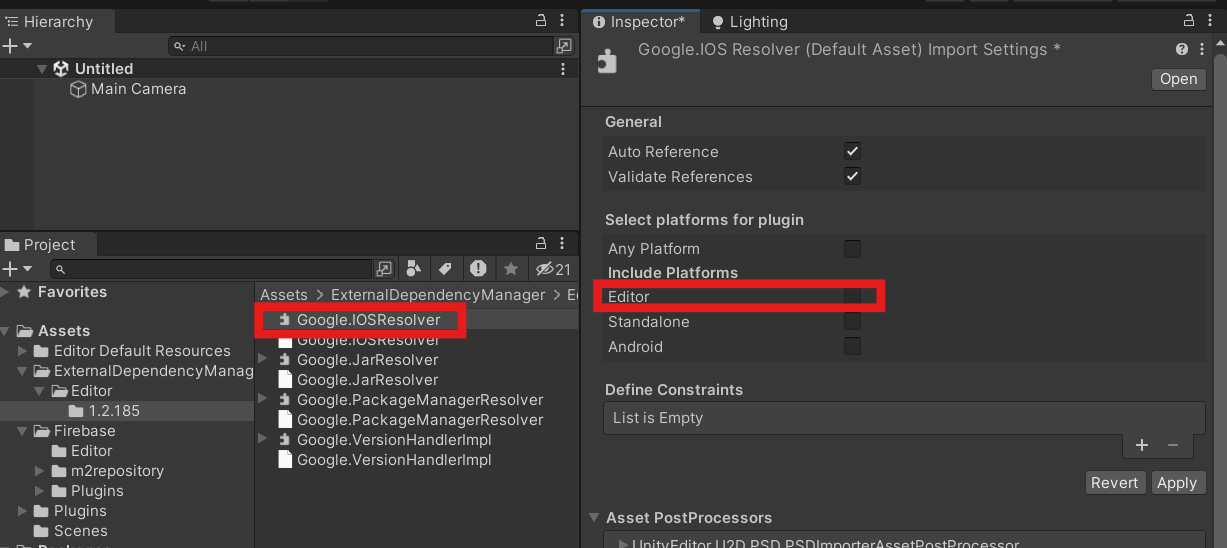Expand the Editor Default Resources folder arrow
This screenshot has height=548, width=1227.
tap(23, 351)
